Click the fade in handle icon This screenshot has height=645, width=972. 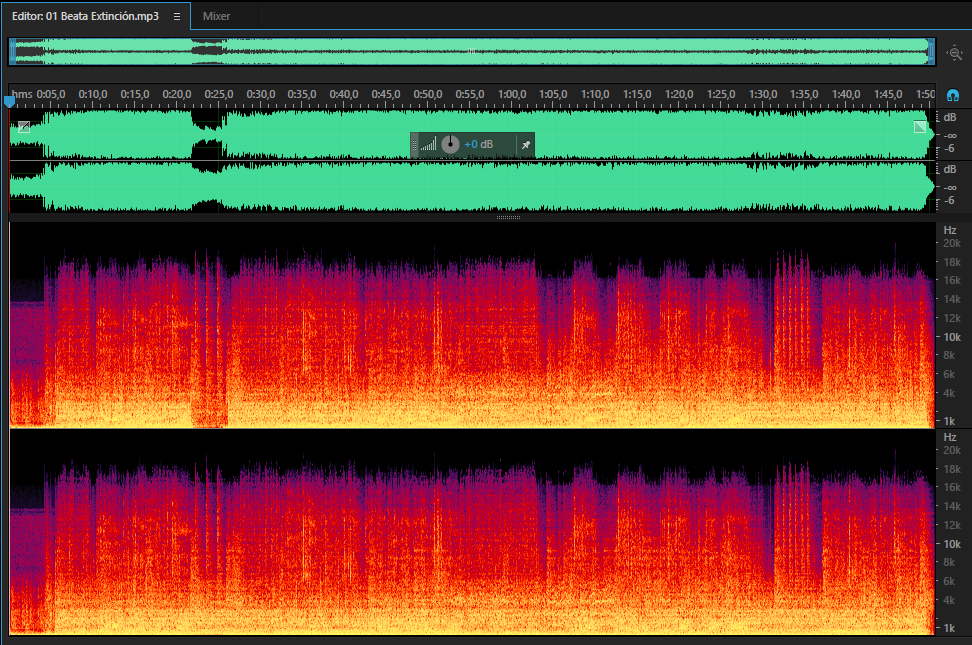tap(24, 127)
